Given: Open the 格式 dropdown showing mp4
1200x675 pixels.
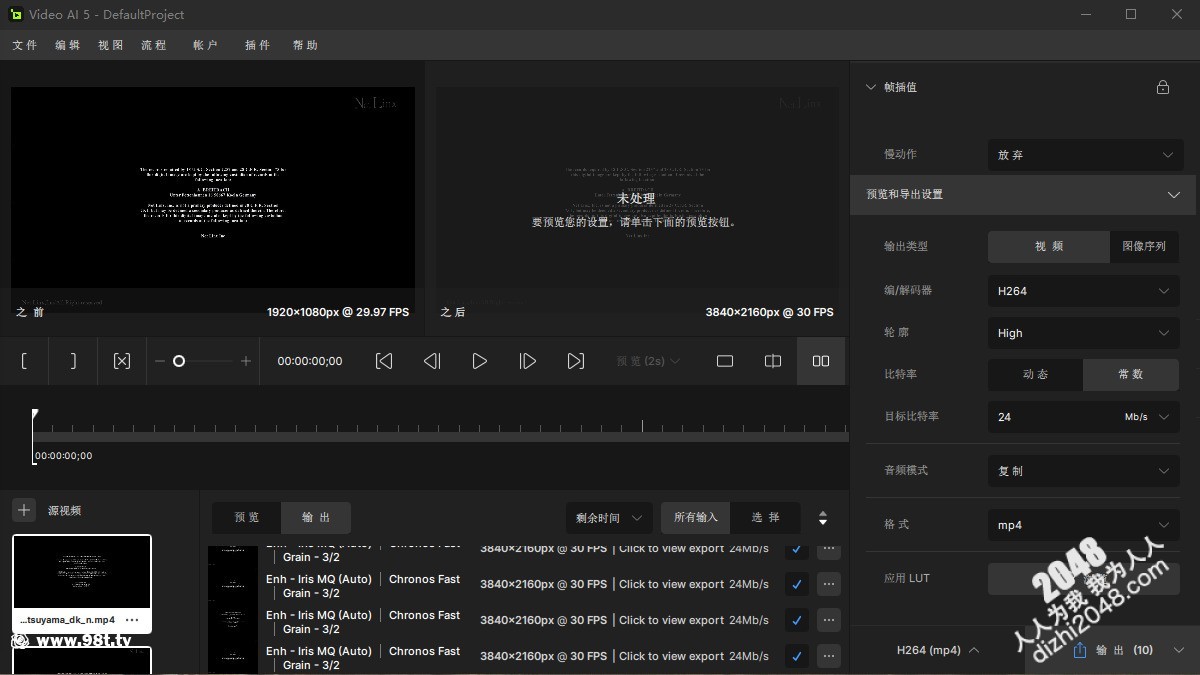Looking at the screenshot, I should pyautogui.click(x=1085, y=525).
